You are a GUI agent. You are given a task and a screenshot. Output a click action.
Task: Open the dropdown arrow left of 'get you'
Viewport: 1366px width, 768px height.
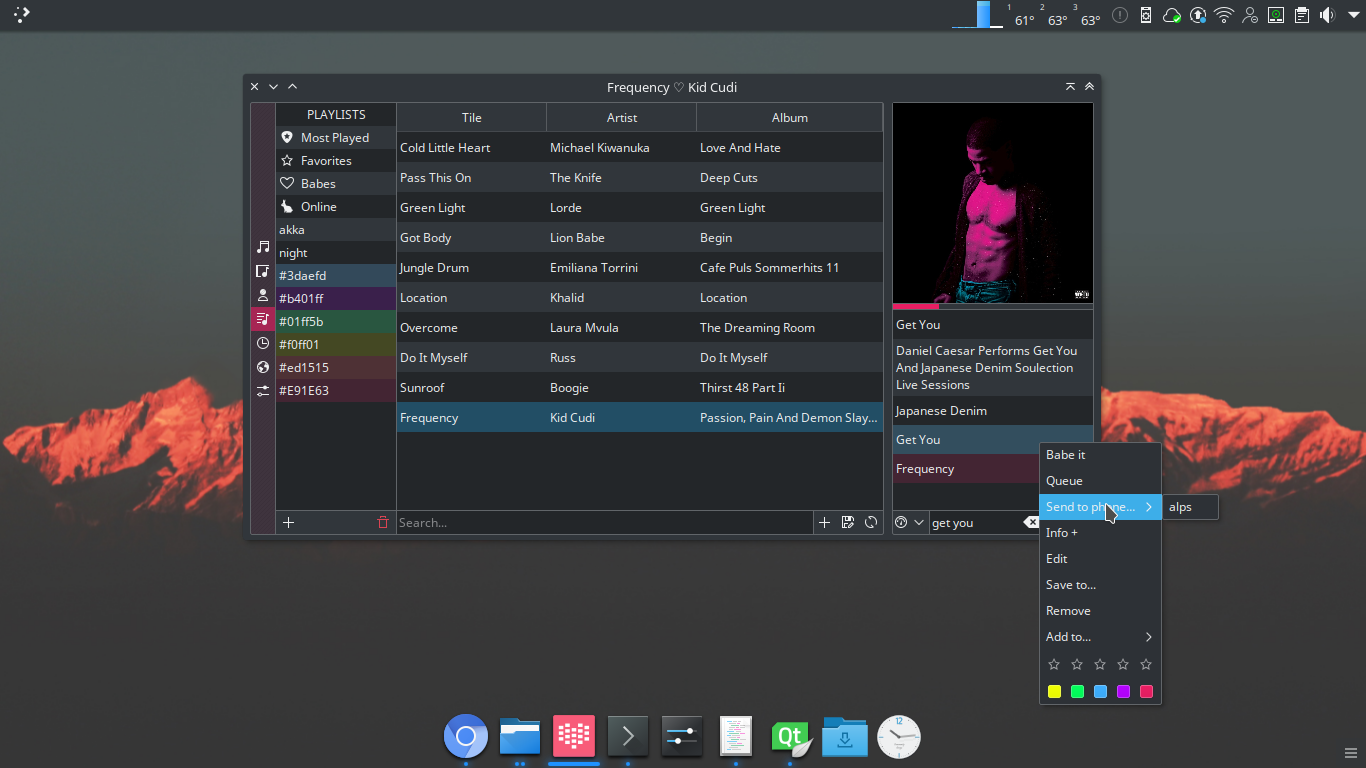click(x=919, y=522)
